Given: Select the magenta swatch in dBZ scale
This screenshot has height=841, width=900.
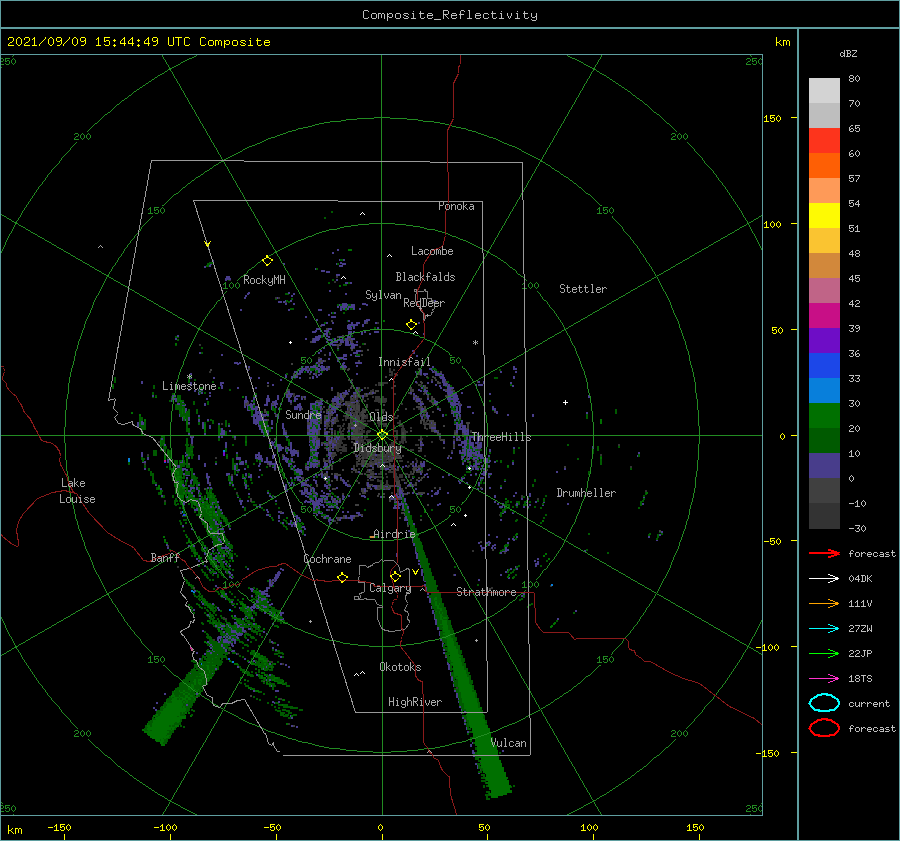Looking at the screenshot, I should (x=824, y=315).
